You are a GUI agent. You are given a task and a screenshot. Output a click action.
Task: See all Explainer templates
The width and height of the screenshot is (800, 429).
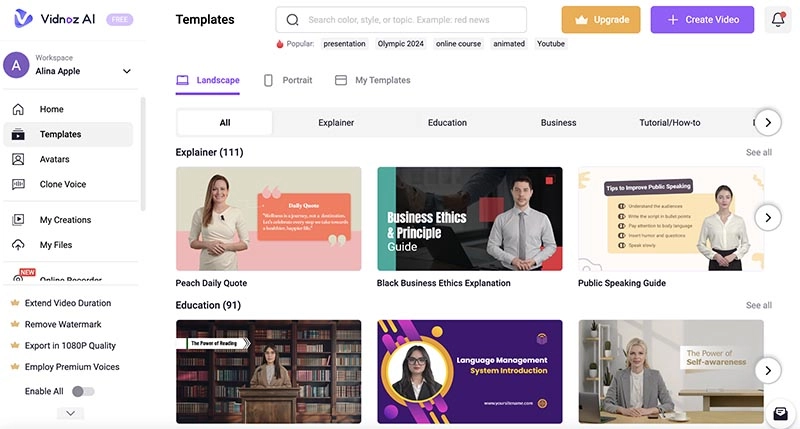(758, 153)
